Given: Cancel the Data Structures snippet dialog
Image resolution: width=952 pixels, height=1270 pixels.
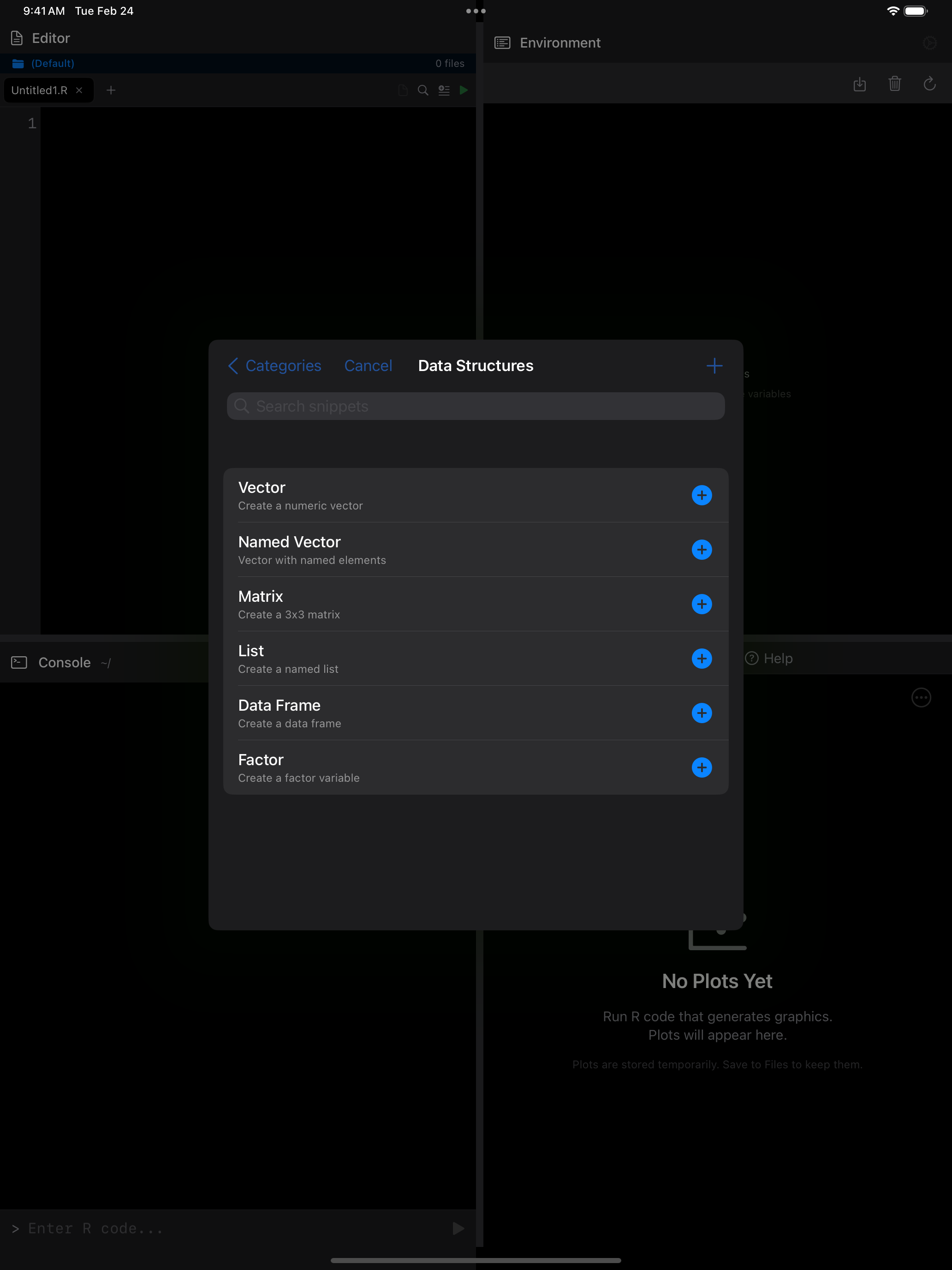Looking at the screenshot, I should (368, 366).
